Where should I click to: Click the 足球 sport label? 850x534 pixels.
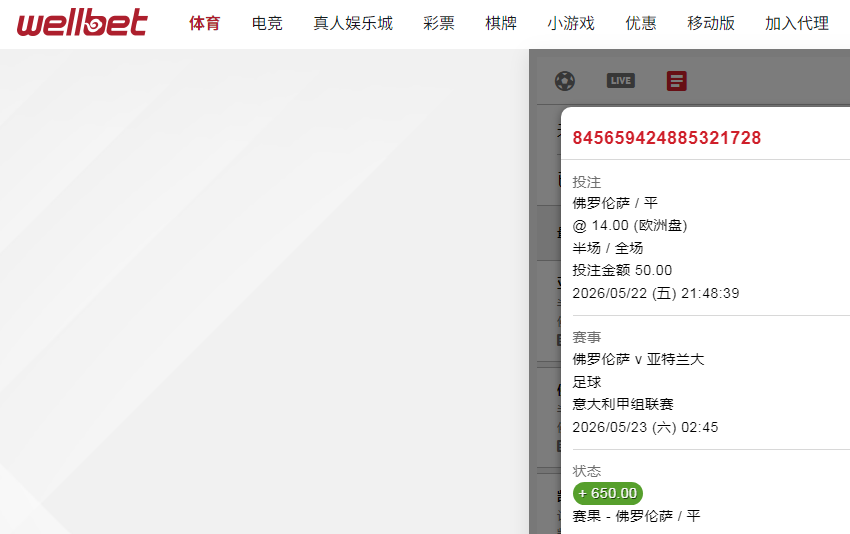587,382
